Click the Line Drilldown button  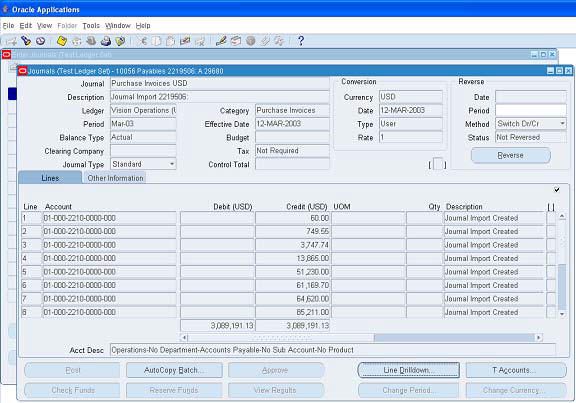tap(408, 370)
